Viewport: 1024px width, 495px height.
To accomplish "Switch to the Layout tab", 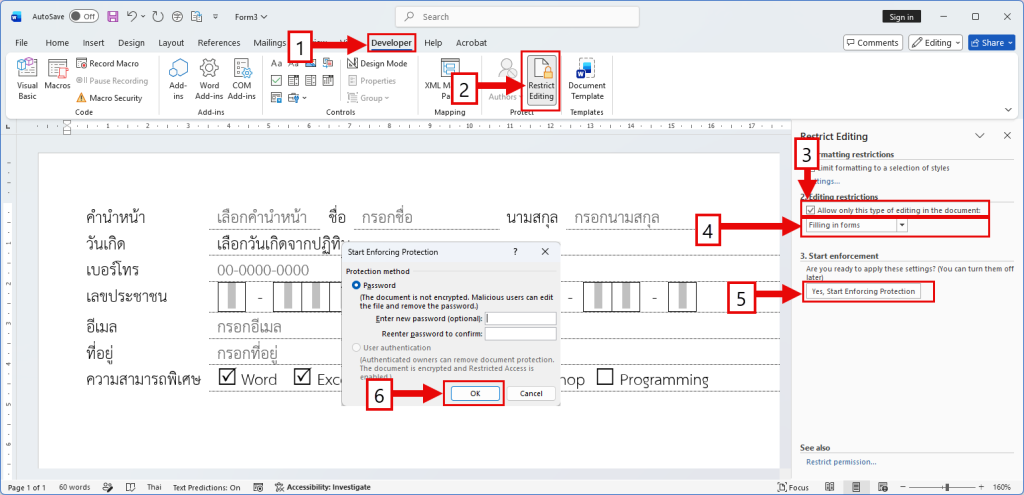I will point(171,43).
